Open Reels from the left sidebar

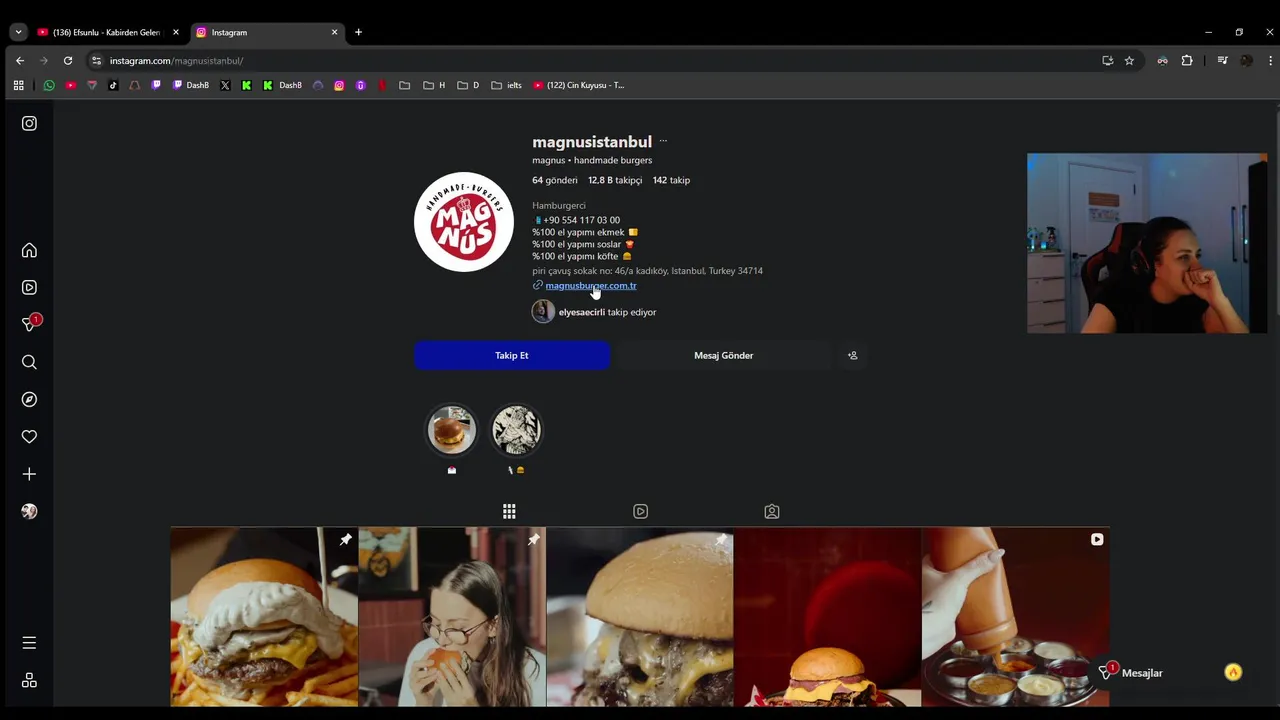pyautogui.click(x=29, y=287)
